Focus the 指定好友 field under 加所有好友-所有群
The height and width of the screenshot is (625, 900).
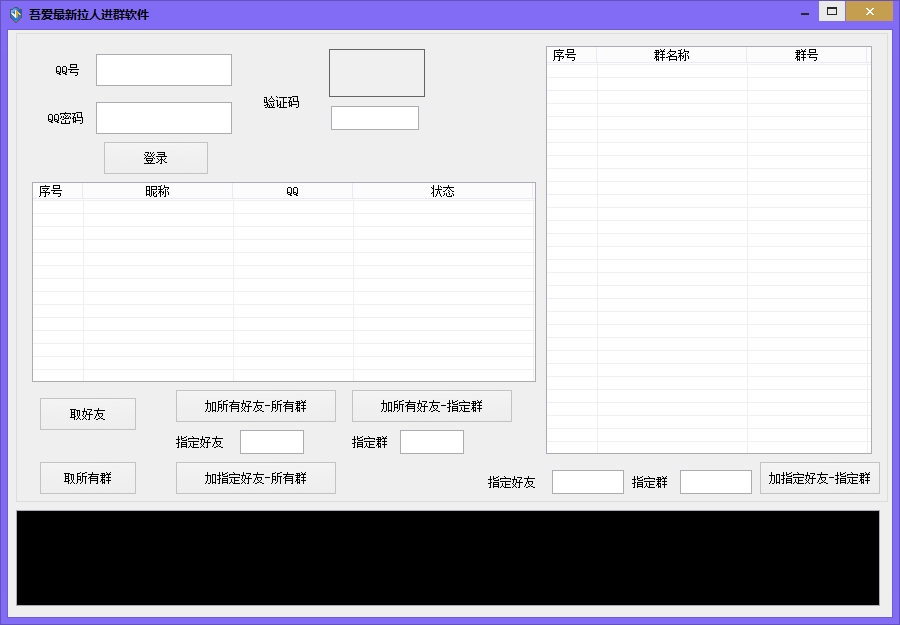coord(272,442)
